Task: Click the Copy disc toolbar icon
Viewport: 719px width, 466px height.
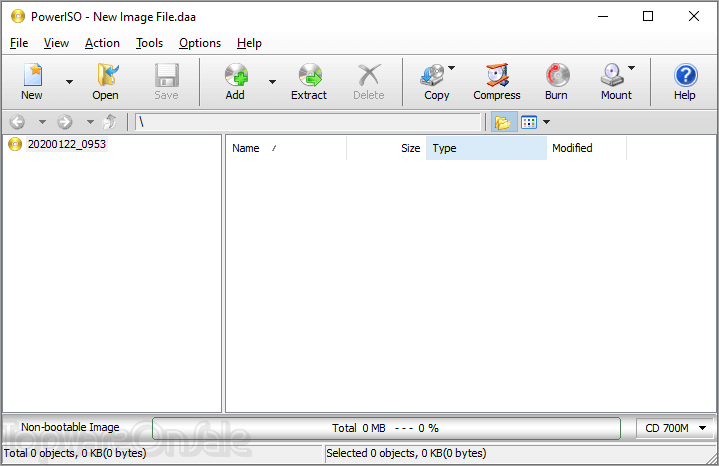Action: 432,75
